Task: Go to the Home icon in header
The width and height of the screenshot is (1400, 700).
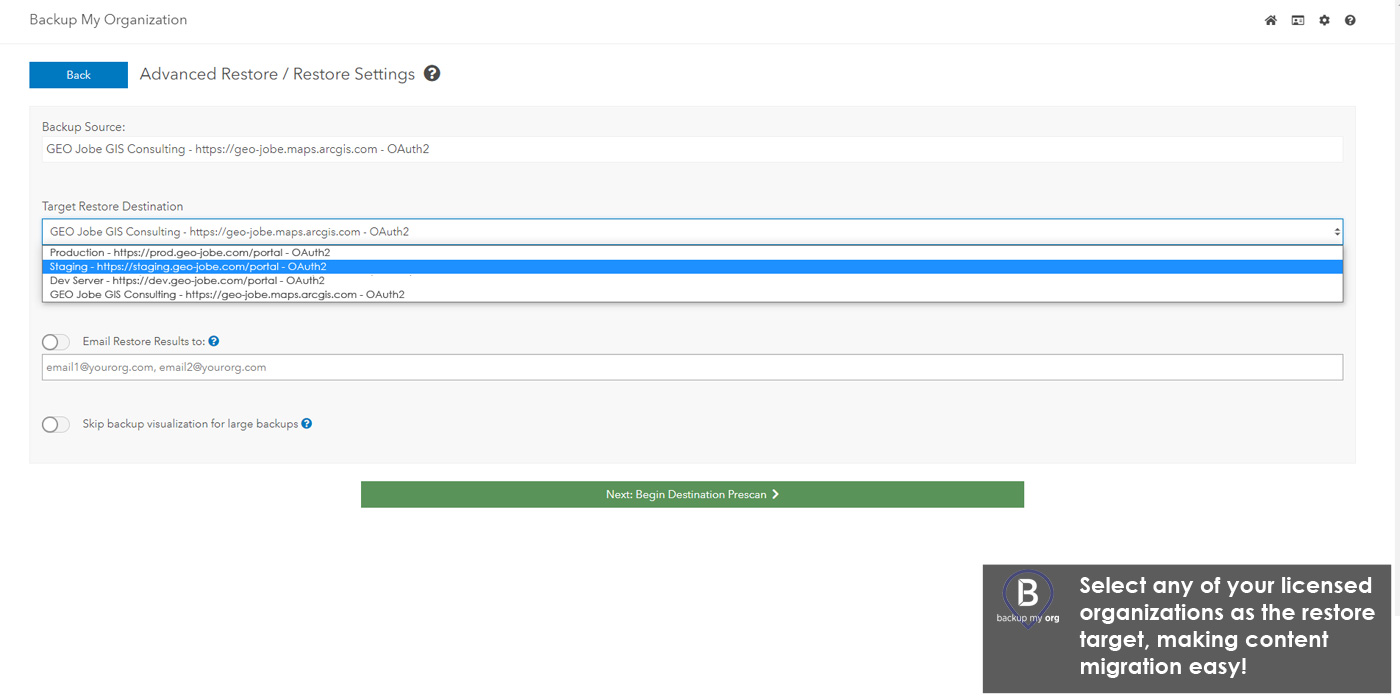Action: click(1270, 20)
